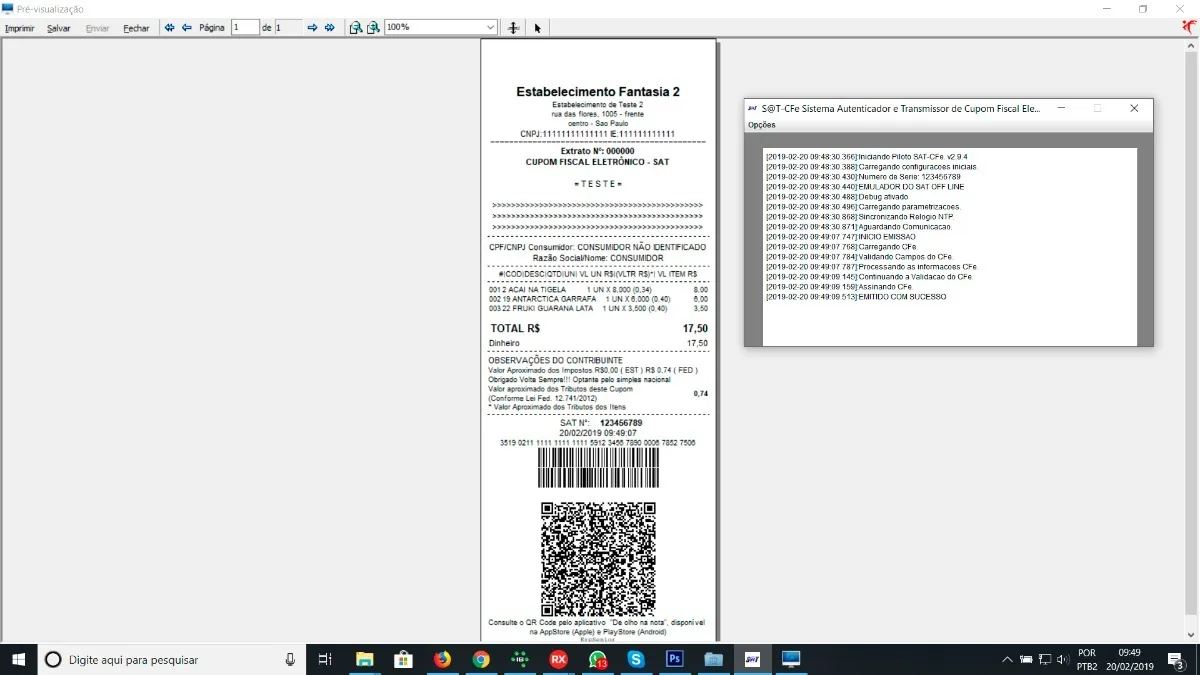Close the S@T-CFe window
This screenshot has height=675, width=1200.
coord(1134,108)
